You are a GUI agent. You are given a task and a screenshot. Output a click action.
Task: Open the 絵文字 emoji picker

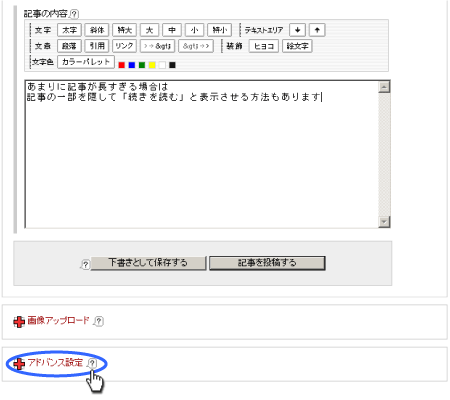(297, 46)
